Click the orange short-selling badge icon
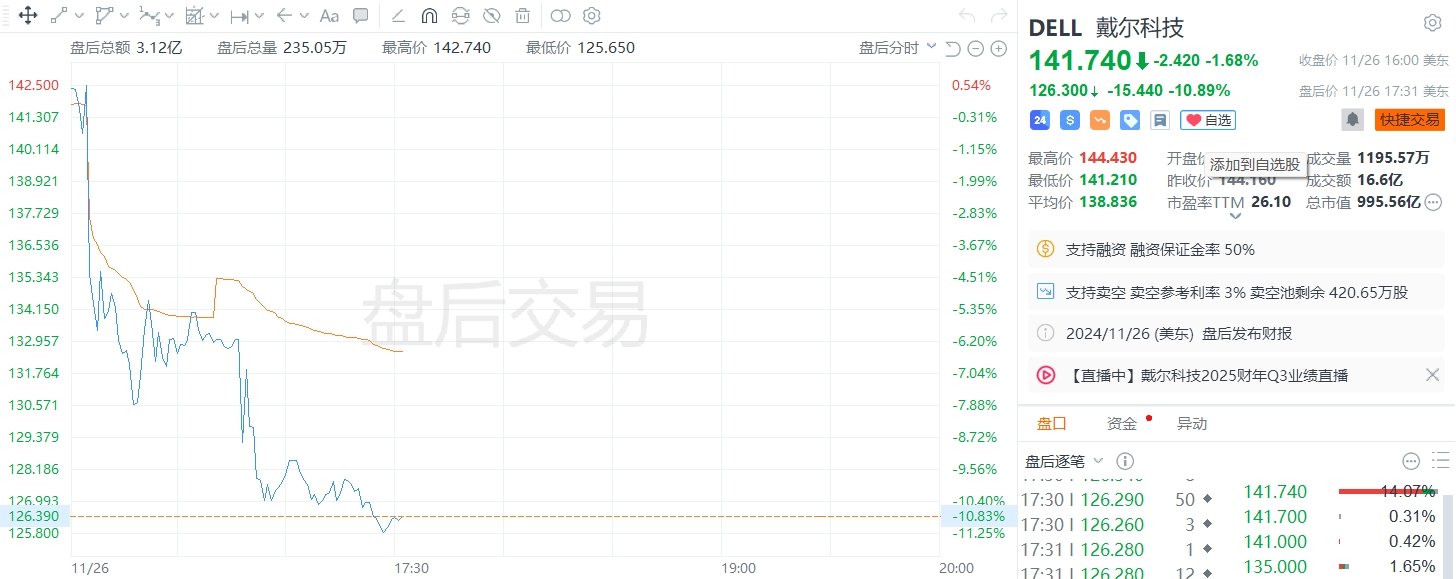 pos(1100,120)
